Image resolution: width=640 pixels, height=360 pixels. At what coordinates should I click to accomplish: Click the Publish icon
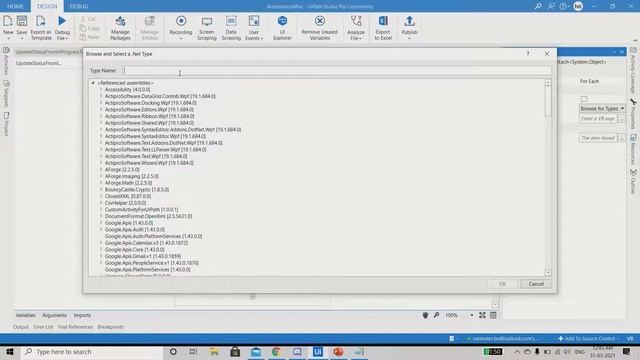pos(409,21)
